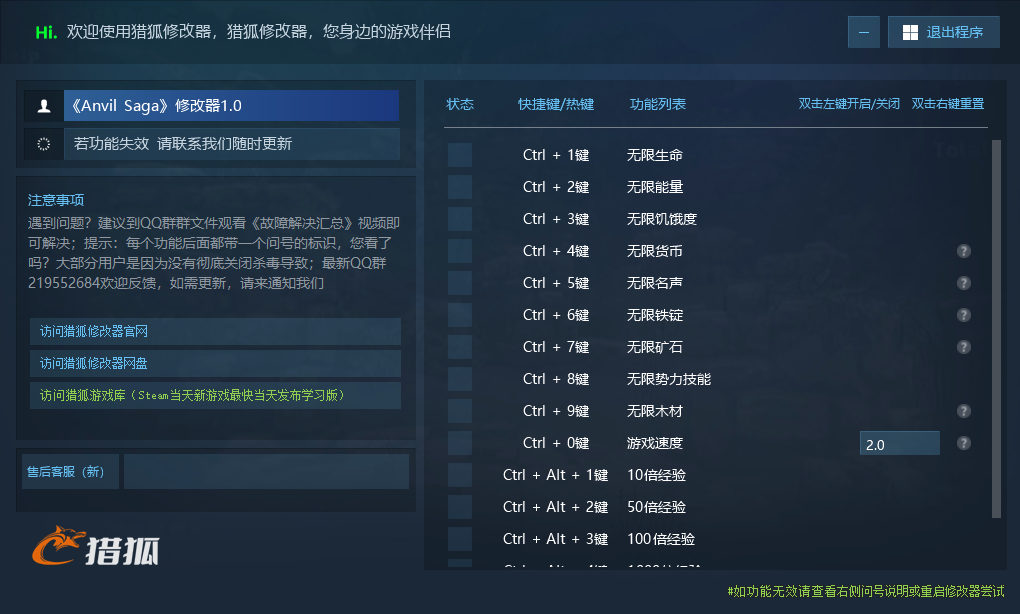
Task: Select the 无限铁锭 feature name
Action: pos(654,315)
